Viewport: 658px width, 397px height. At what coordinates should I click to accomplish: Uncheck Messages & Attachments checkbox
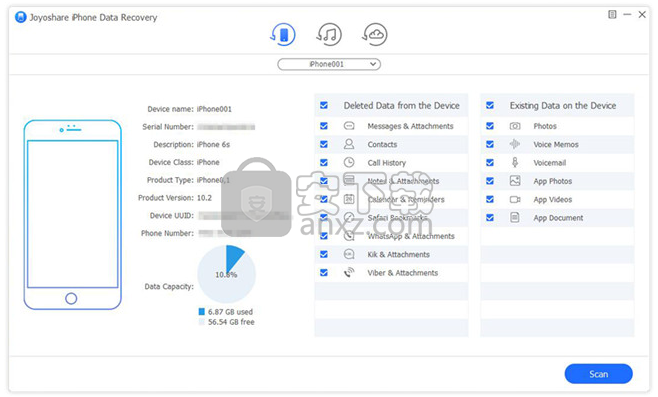(x=324, y=126)
